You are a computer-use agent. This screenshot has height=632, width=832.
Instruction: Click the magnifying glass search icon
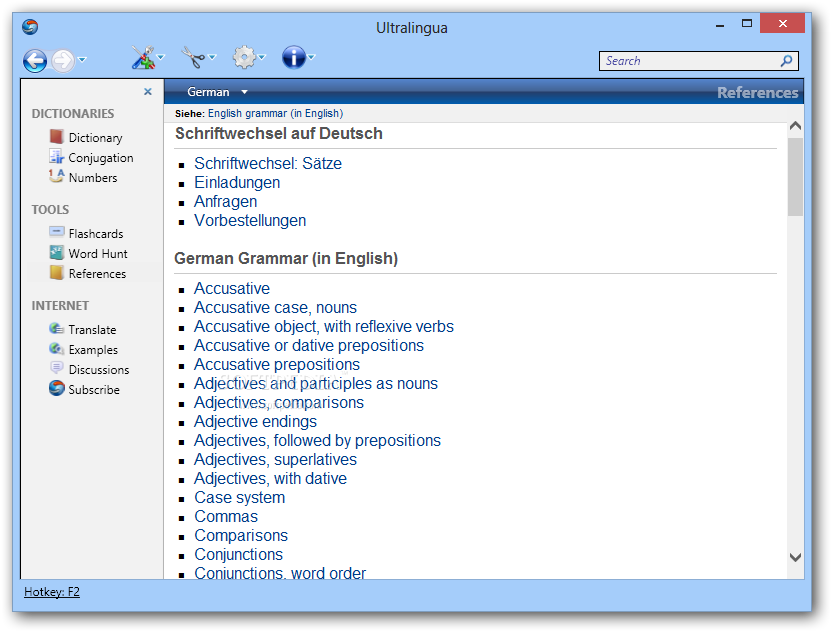tap(787, 61)
